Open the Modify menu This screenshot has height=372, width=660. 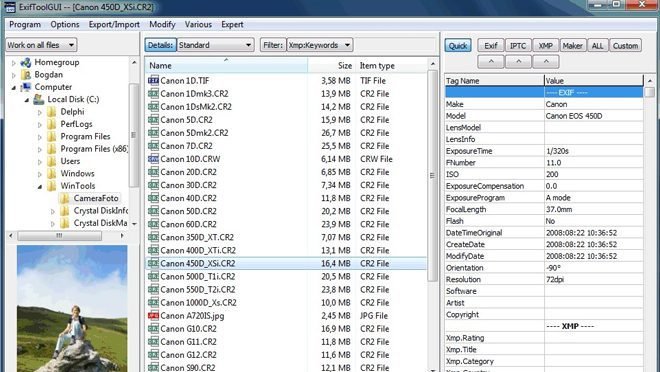[x=162, y=24]
